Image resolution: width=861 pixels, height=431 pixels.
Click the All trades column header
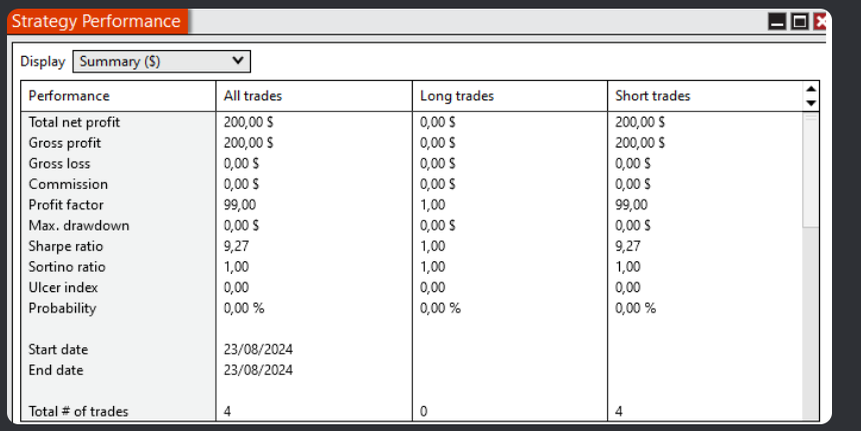(x=253, y=96)
